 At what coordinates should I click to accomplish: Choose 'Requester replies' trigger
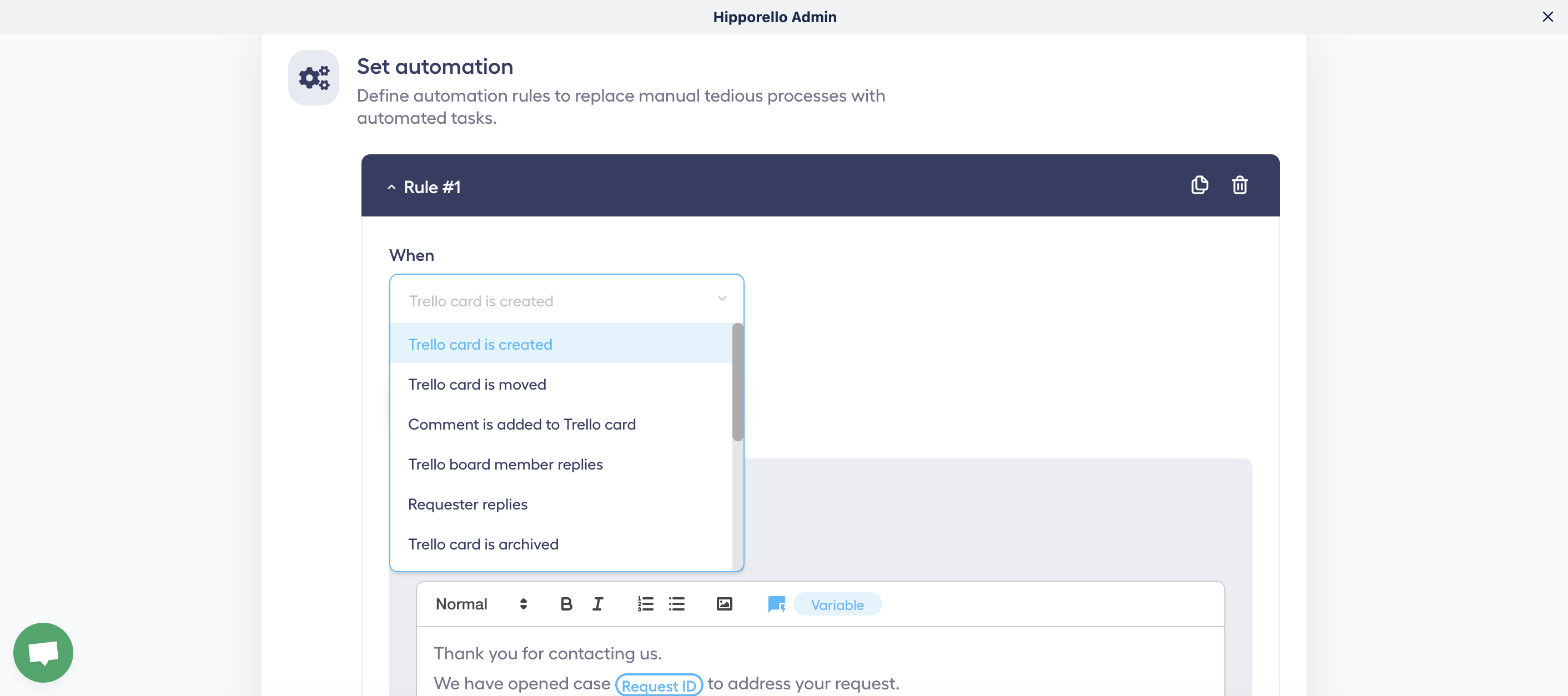[x=468, y=505]
